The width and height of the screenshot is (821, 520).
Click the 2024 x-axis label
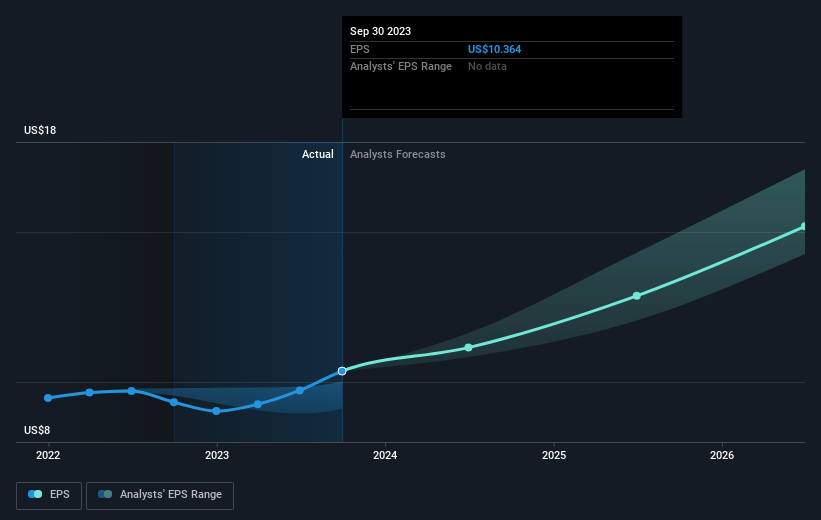tap(385, 456)
